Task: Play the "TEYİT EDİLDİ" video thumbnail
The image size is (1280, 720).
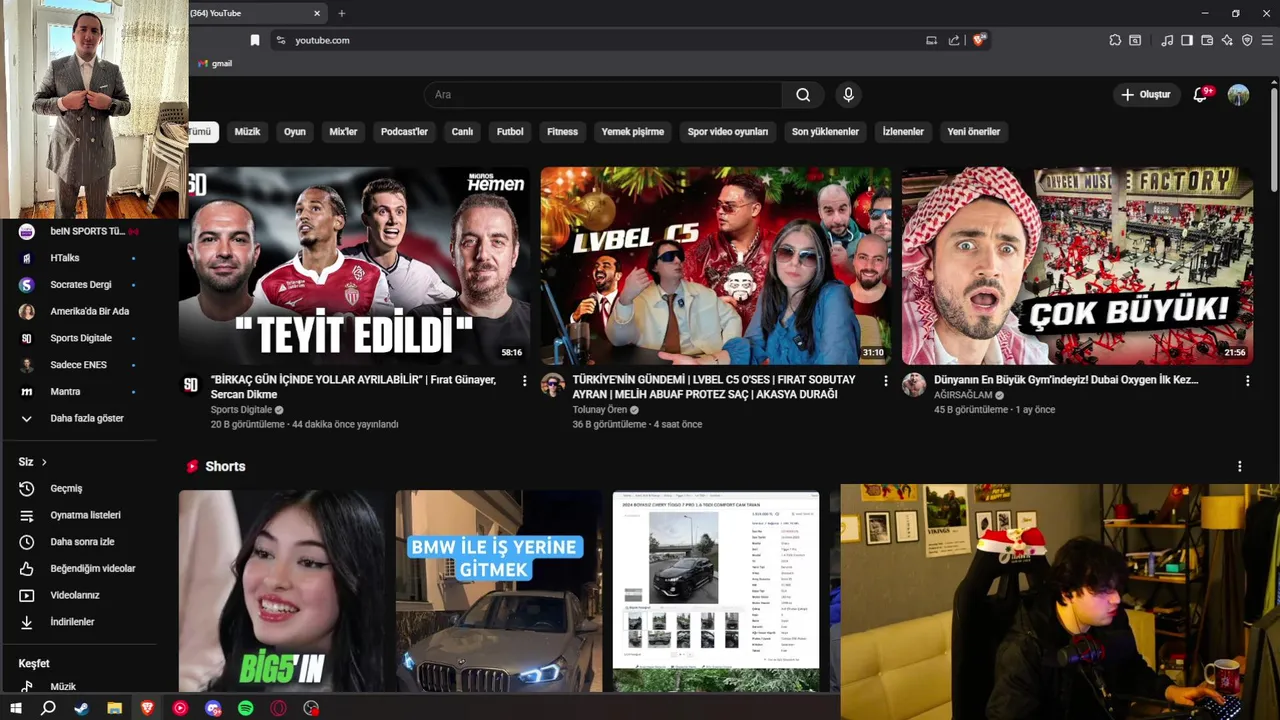Action: (x=355, y=266)
